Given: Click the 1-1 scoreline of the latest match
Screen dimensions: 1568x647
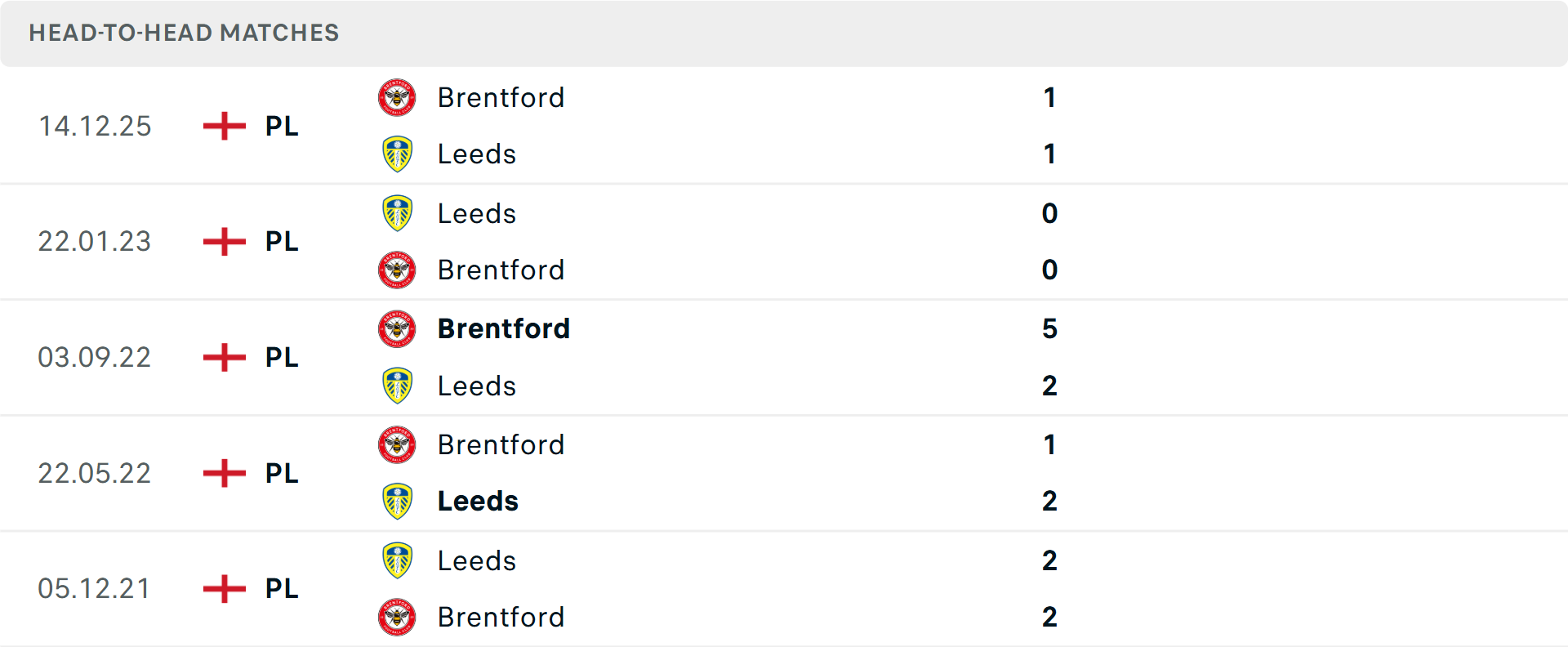Looking at the screenshot, I should point(1050,127).
